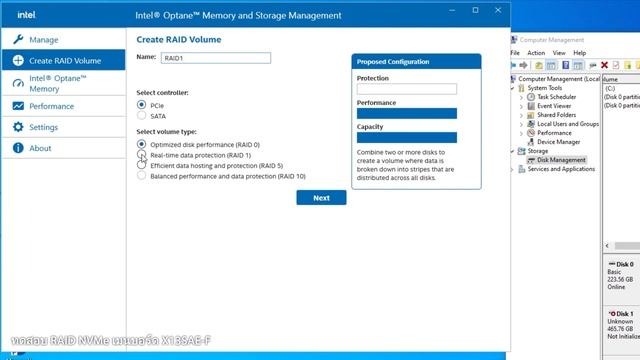640x360 pixels.
Task: Open Action menu in Computer Management
Action: (536, 53)
